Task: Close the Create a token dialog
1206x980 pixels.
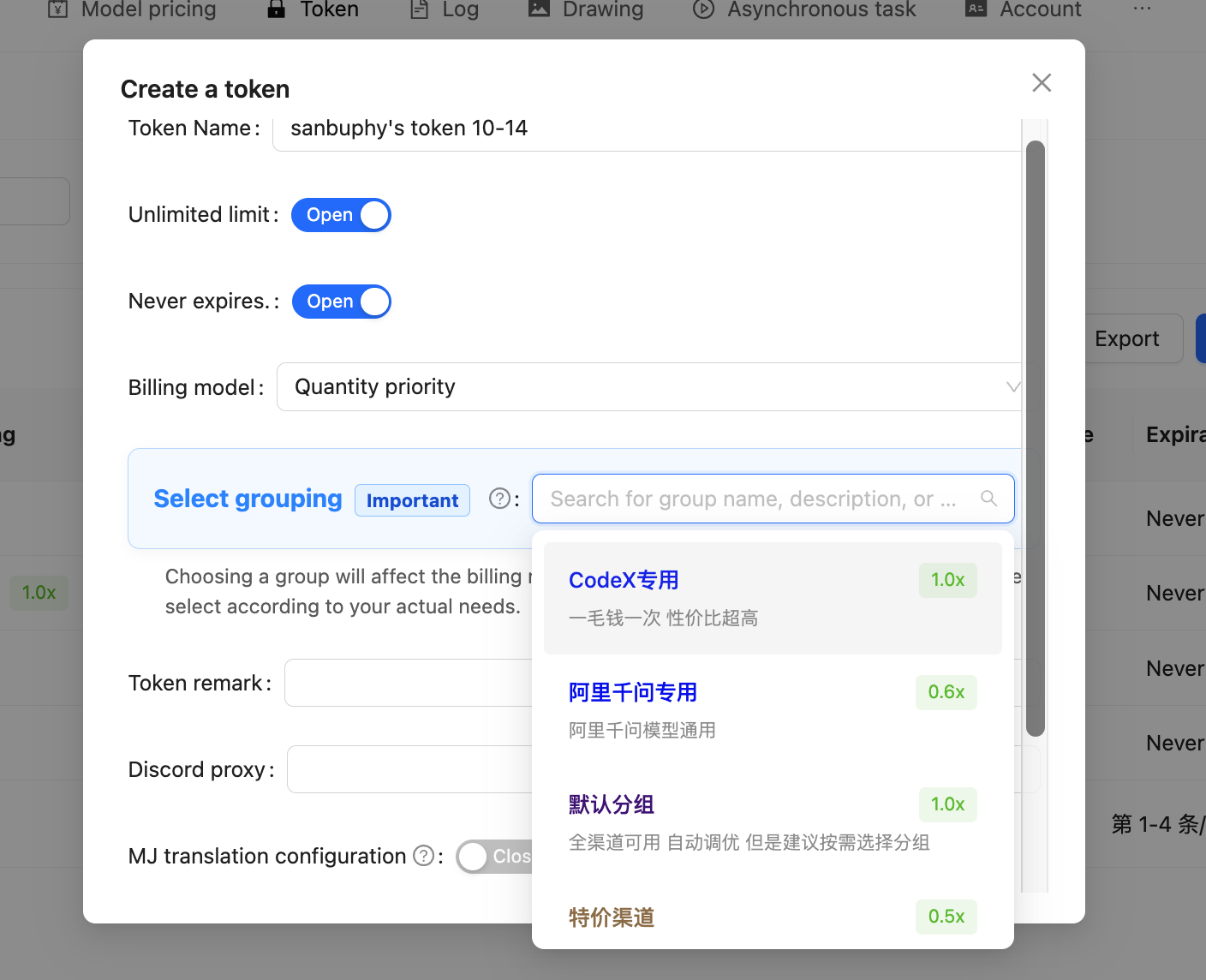Action: tap(1041, 83)
